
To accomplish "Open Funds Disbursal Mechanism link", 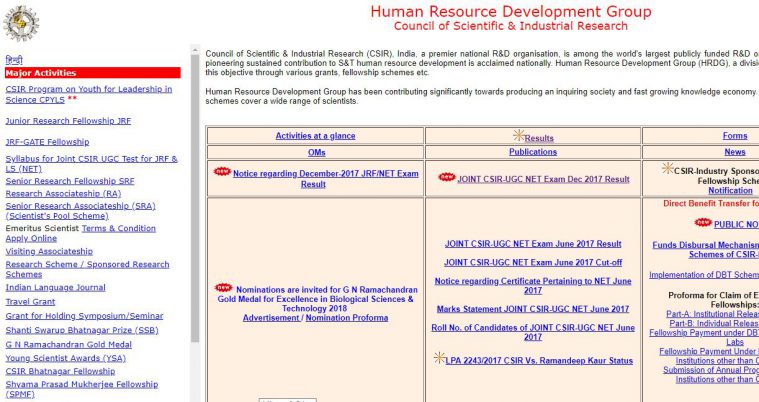I will 706,249.
